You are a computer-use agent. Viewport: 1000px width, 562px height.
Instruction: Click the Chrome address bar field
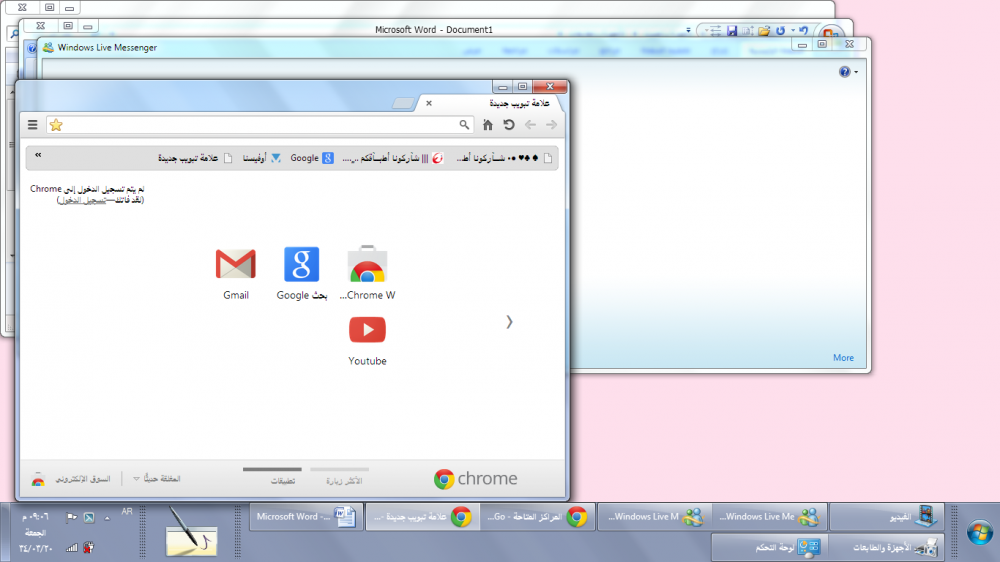point(260,125)
